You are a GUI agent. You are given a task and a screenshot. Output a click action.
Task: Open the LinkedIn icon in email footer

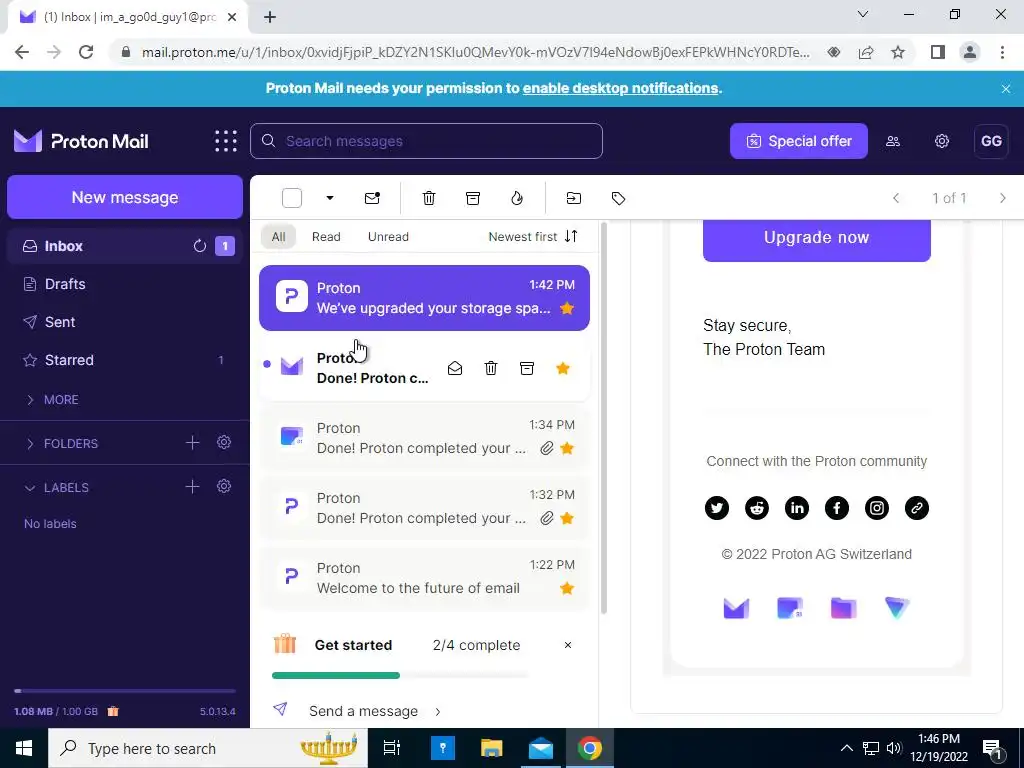(x=797, y=508)
